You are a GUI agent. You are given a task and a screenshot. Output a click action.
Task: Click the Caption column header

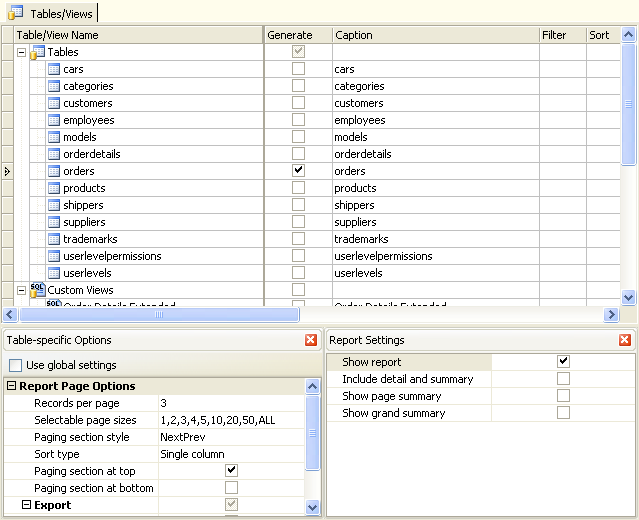[x=436, y=35]
